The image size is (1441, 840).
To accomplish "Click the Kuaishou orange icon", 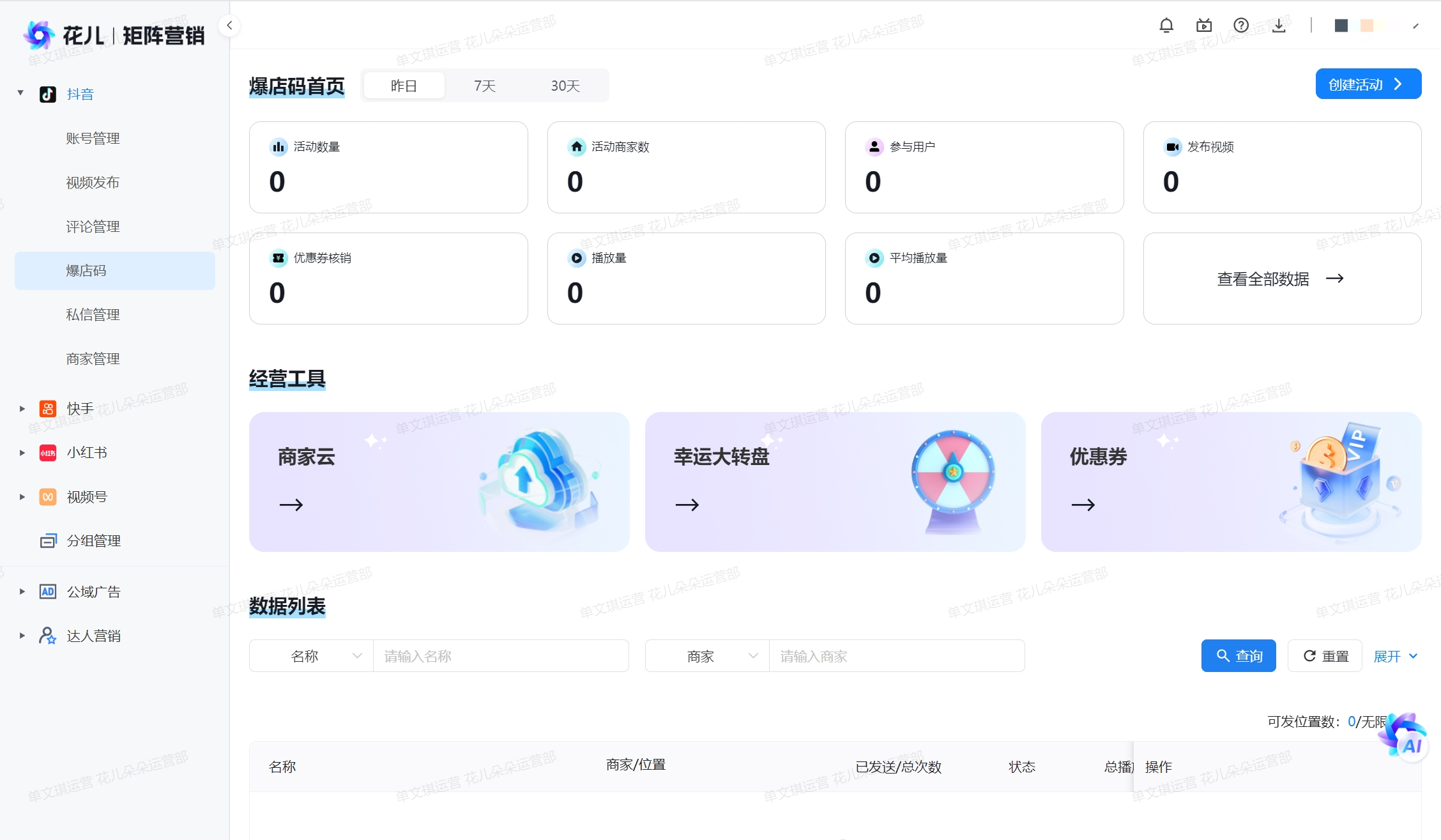I will (48, 409).
